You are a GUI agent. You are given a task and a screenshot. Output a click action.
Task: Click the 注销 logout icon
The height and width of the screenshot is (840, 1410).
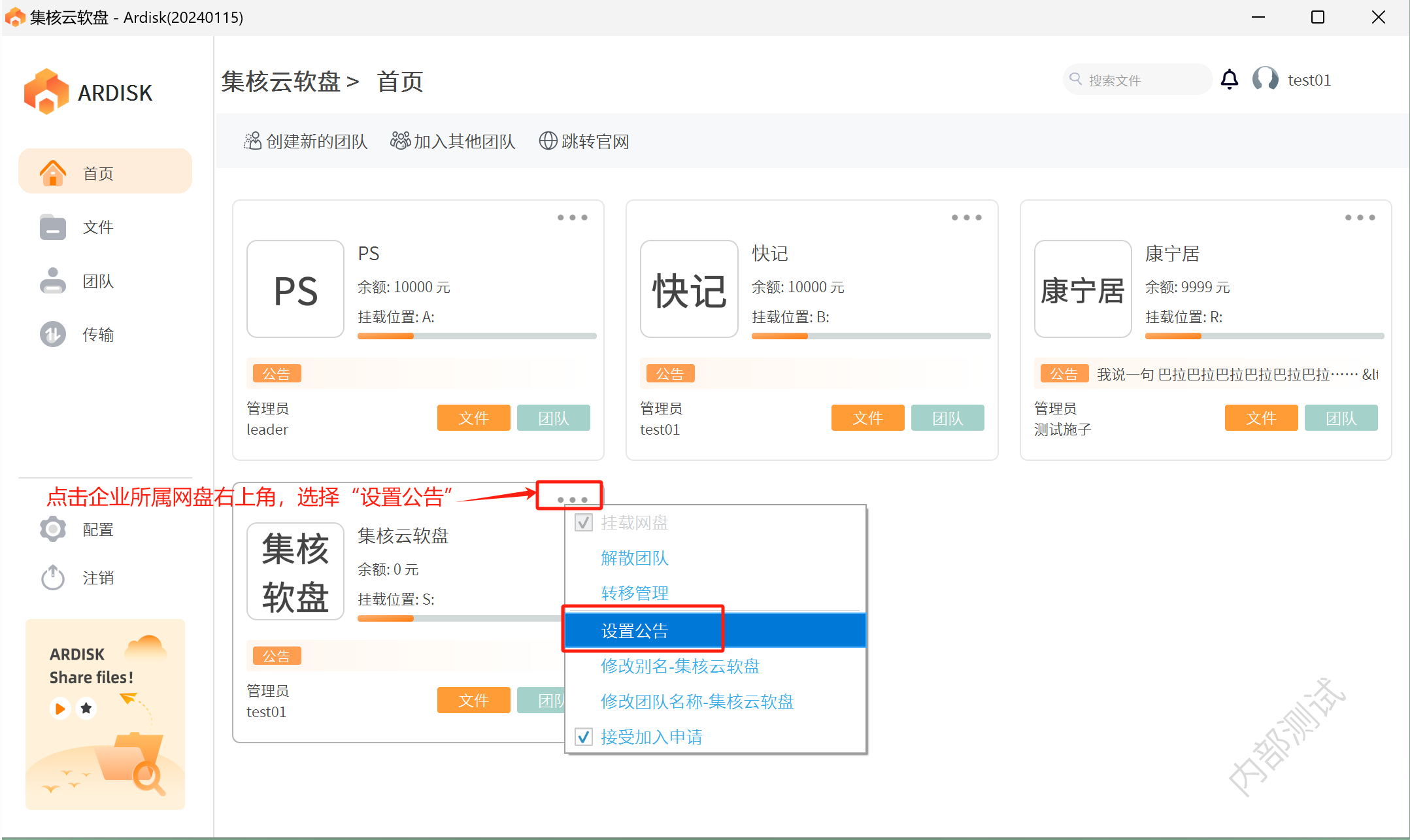(52, 578)
